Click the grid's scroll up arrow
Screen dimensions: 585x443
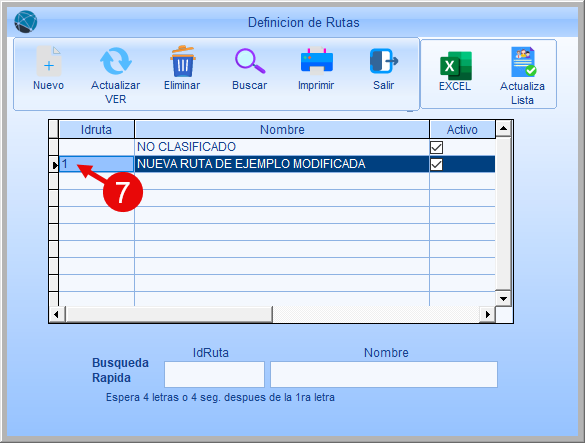503,129
